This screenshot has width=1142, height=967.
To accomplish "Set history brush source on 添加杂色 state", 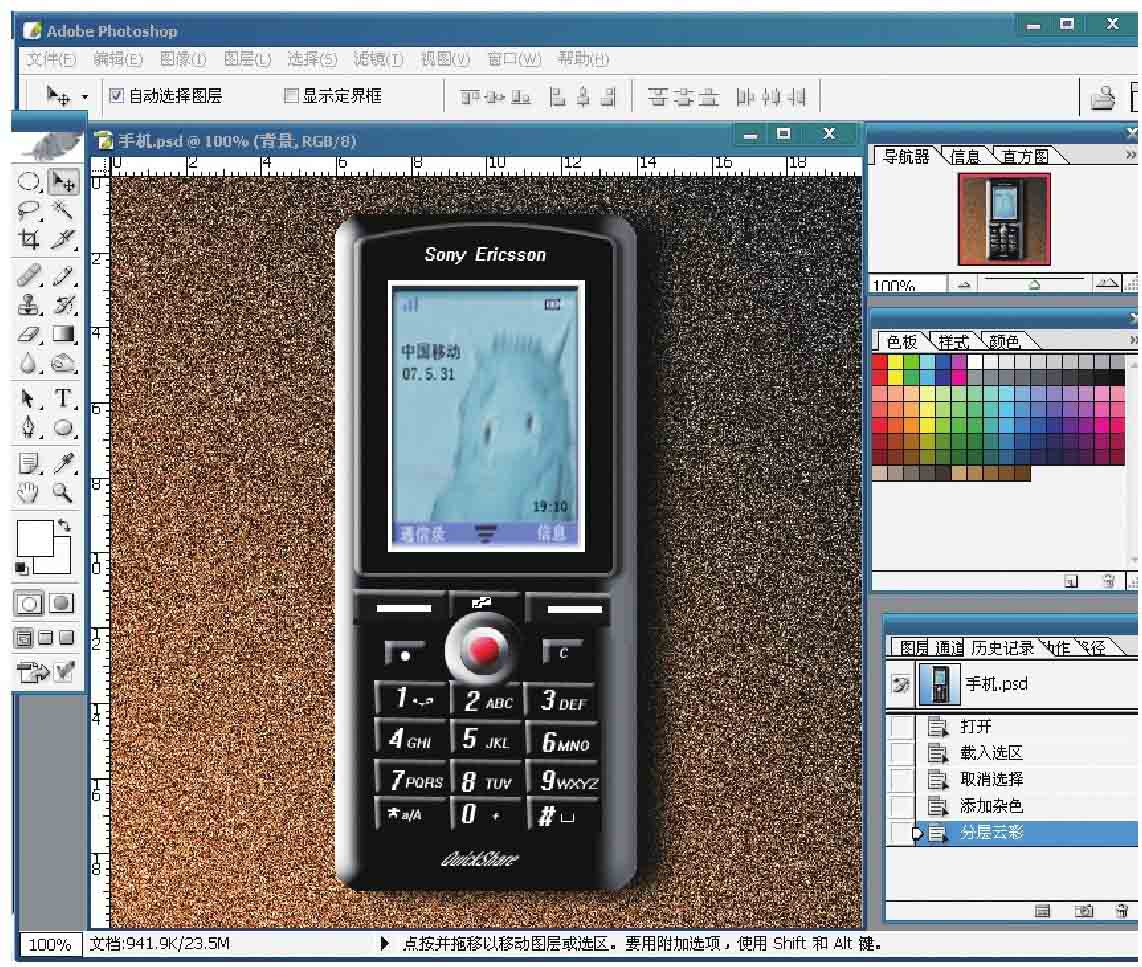I will coord(902,806).
